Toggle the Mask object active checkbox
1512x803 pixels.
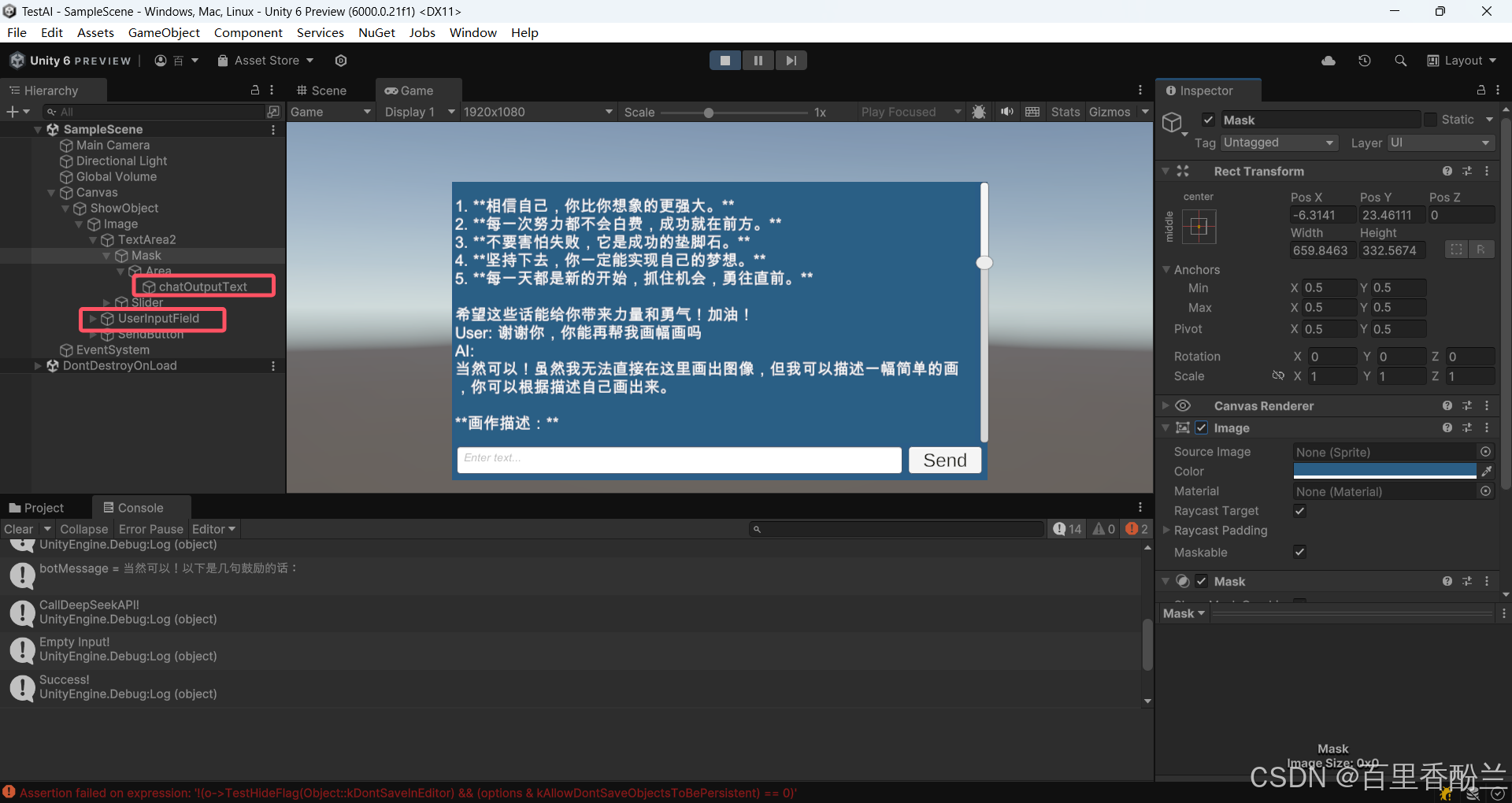(1208, 120)
